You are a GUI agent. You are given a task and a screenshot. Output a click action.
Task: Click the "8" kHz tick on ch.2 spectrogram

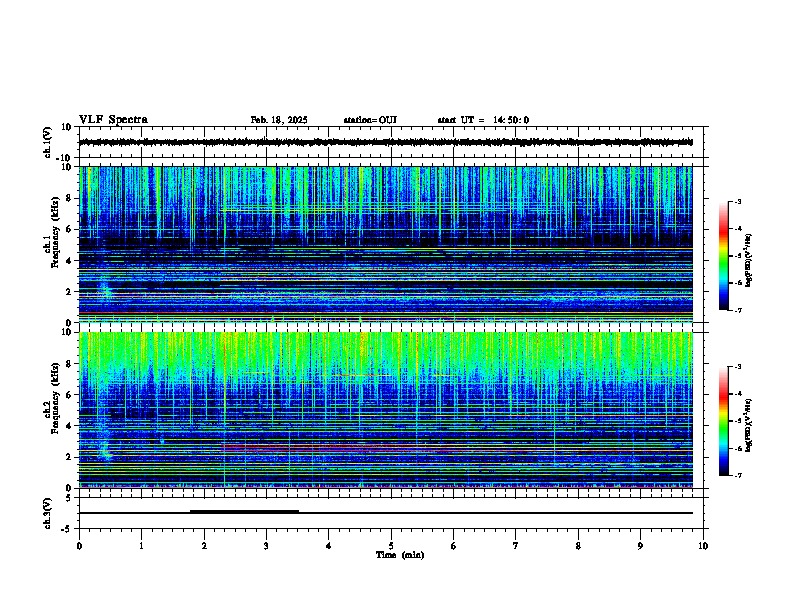[70, 364]
